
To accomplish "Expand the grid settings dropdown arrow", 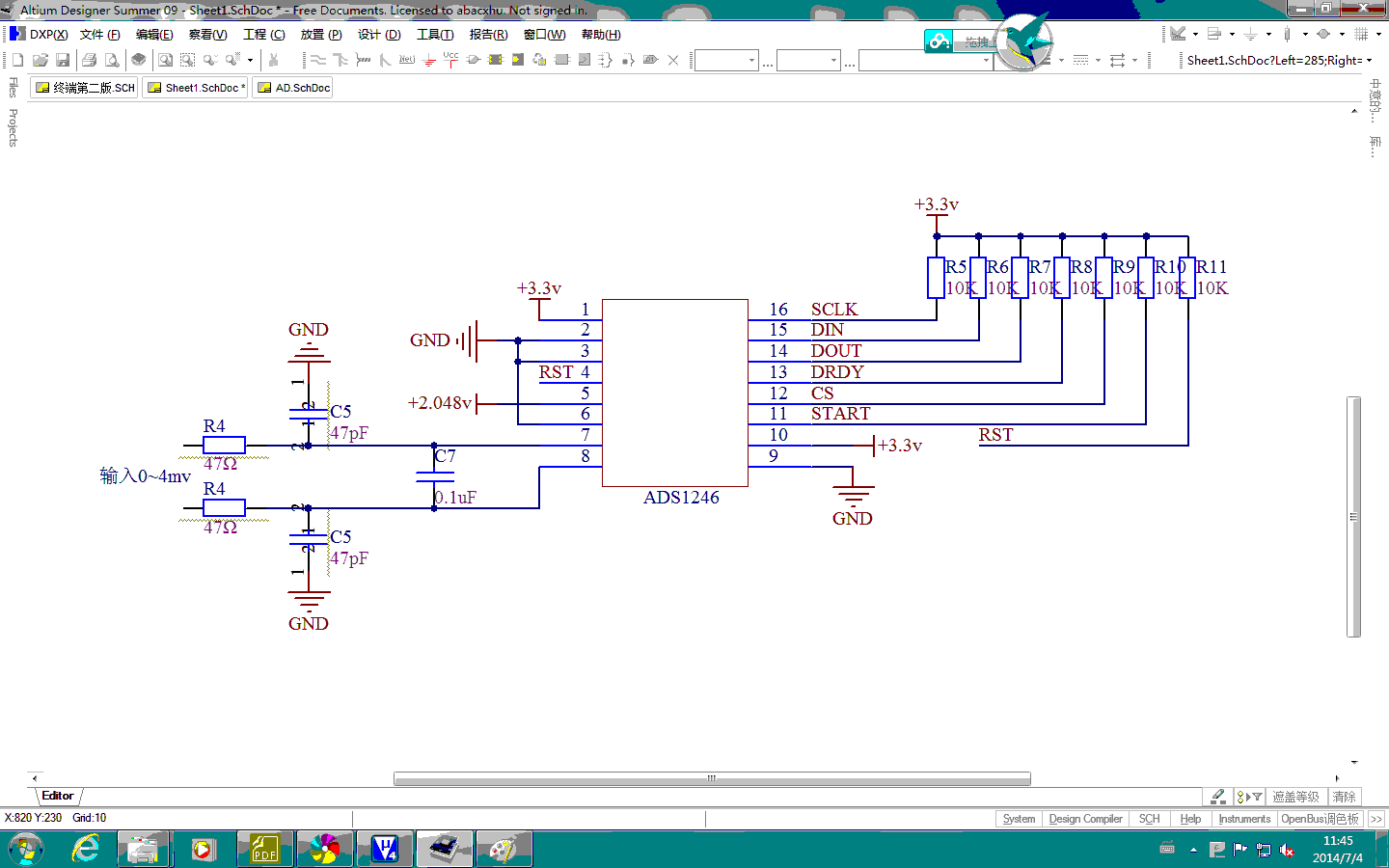I will (1378, 34).
